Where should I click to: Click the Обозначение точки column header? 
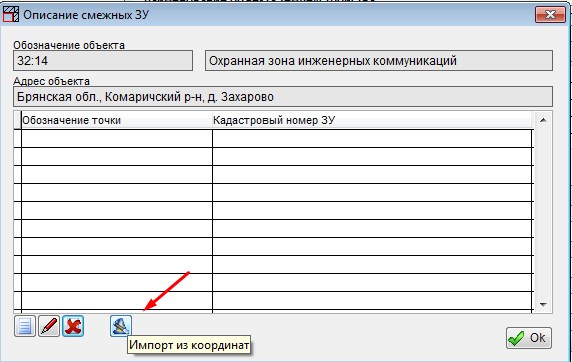click(x=117, y=120)
